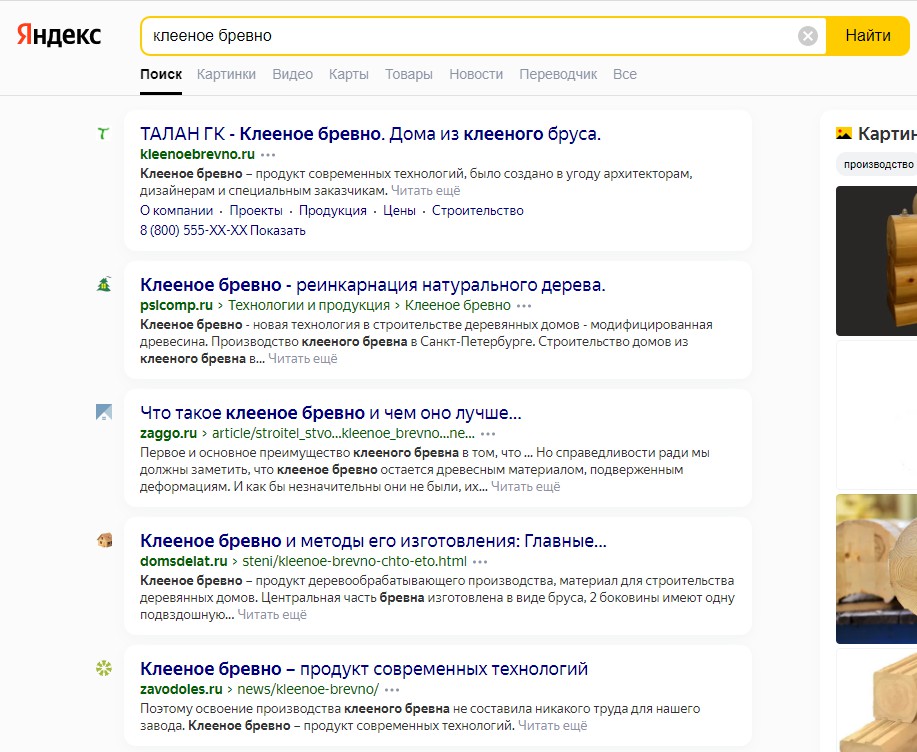Image resolution: width=917 pixels, height=752 pixels.
Task: Expand 'Читать ещё' in the ТАЛАН ГК snippet
Action: pos(425,191)
